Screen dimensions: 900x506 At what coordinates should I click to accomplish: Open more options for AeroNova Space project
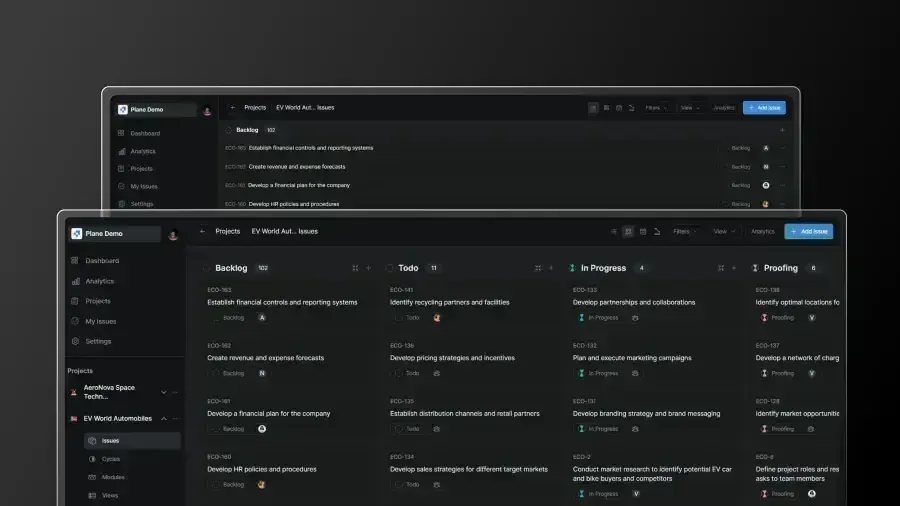175,392
